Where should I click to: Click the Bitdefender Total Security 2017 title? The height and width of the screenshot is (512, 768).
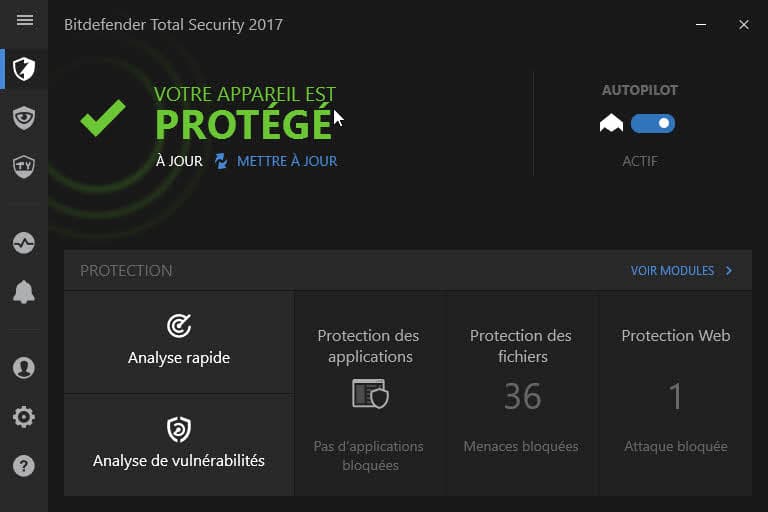[173, 24]
